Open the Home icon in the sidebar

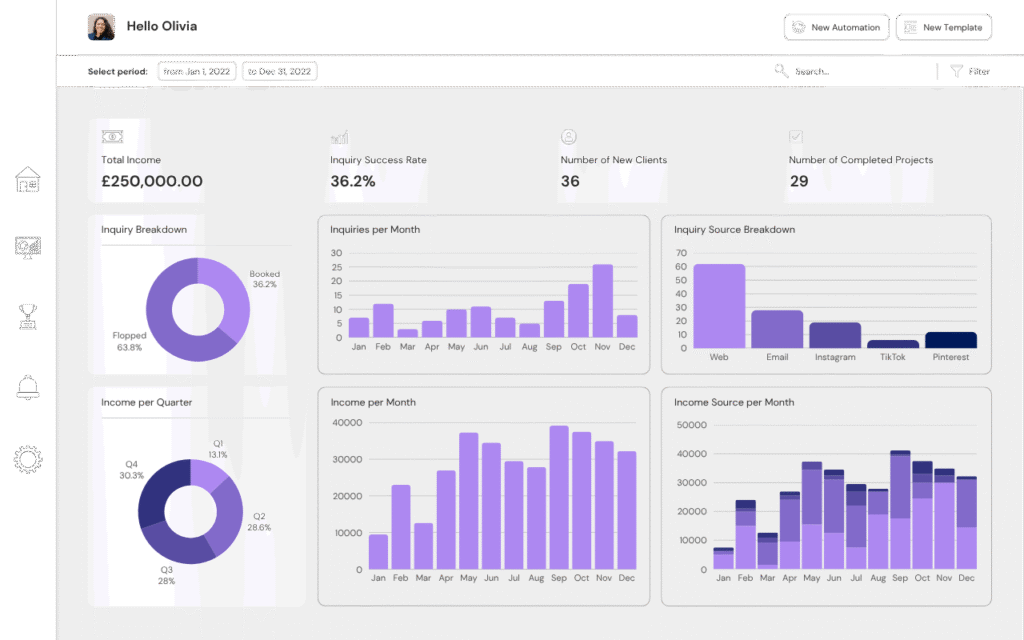(29, 180)
